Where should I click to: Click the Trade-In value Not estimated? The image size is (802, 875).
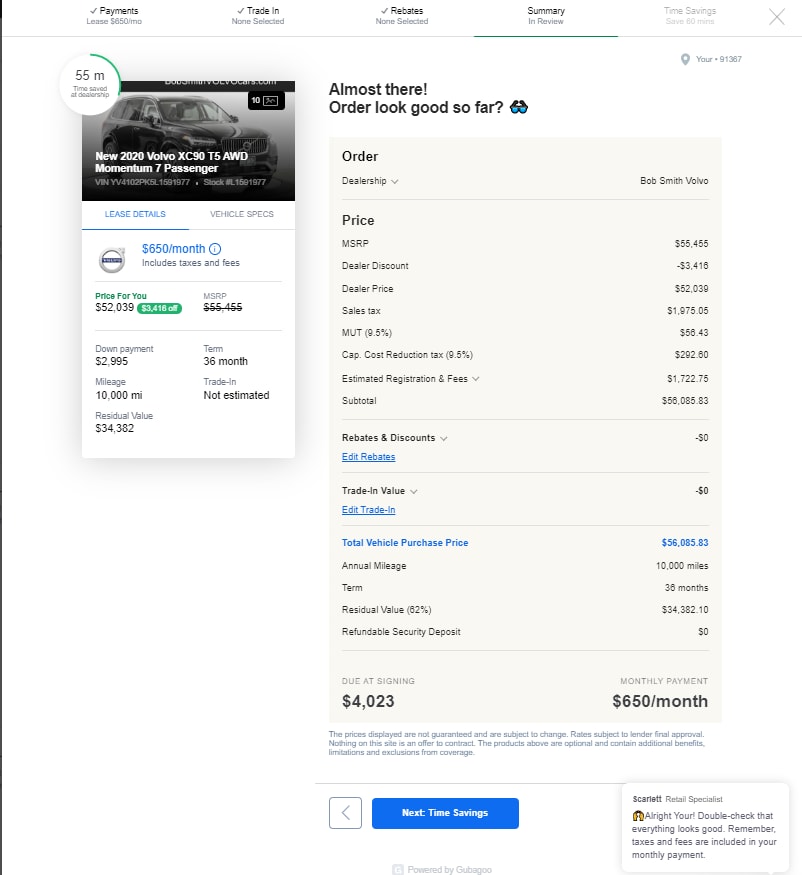tap(236, 395)
